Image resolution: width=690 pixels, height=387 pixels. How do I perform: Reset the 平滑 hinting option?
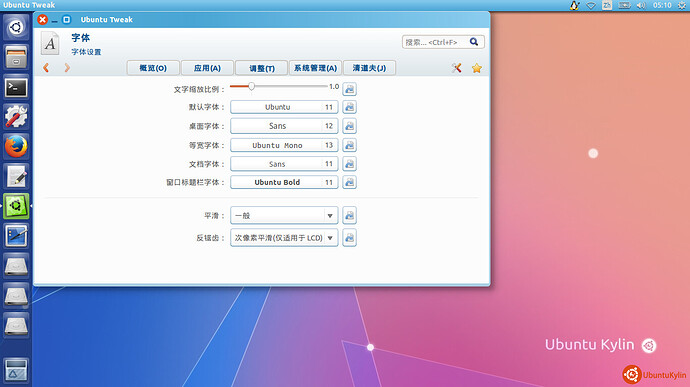click(x=349, y=216)
